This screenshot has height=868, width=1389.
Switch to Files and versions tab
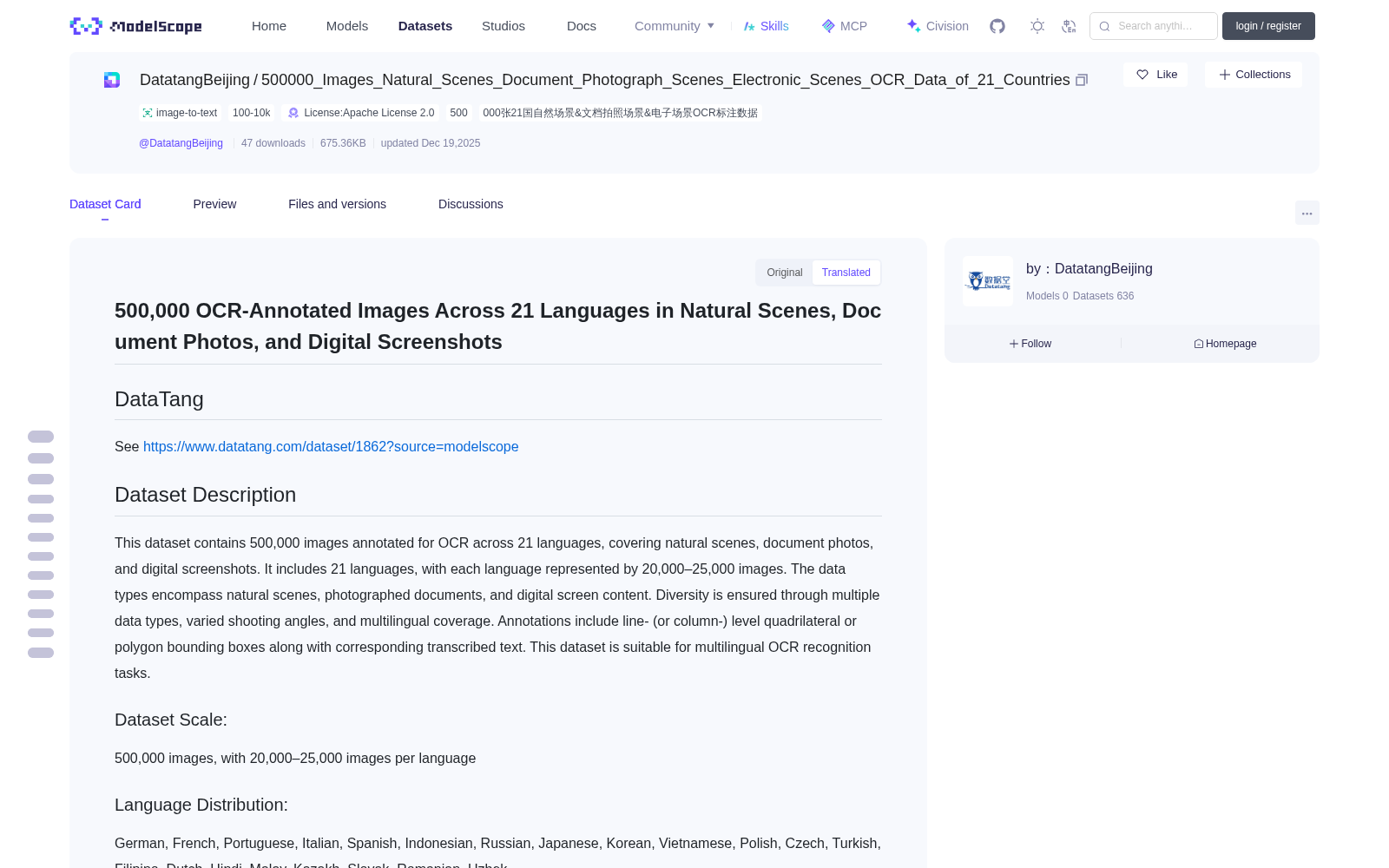(337, 204)
